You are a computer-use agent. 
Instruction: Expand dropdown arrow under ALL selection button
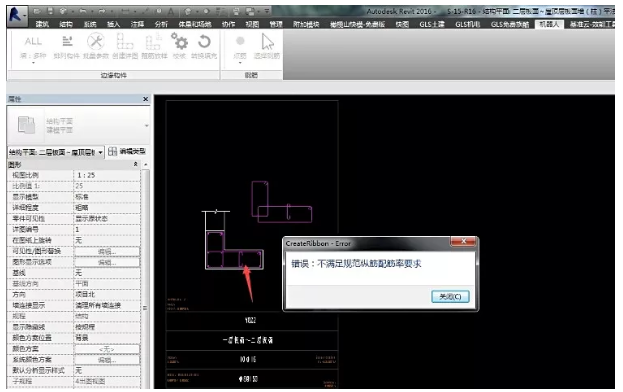point(33,63)
